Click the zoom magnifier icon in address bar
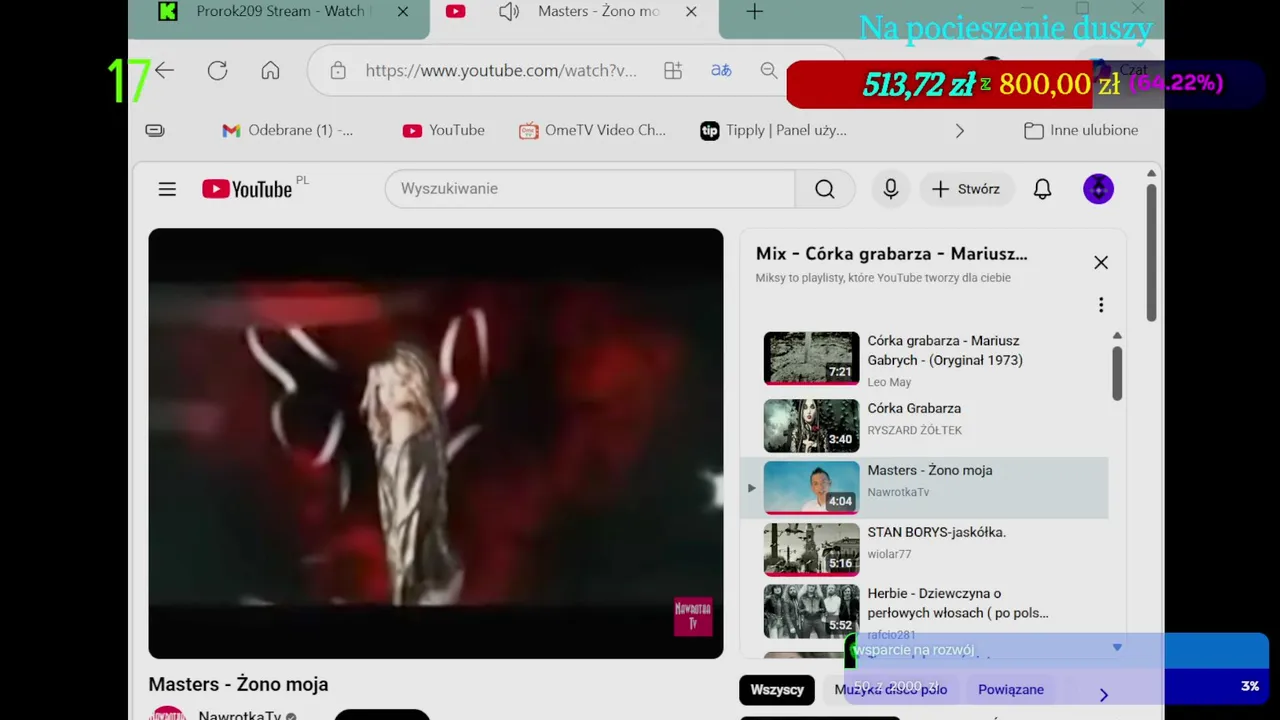This screenshot has height=720, width=1280. point(768,70)
